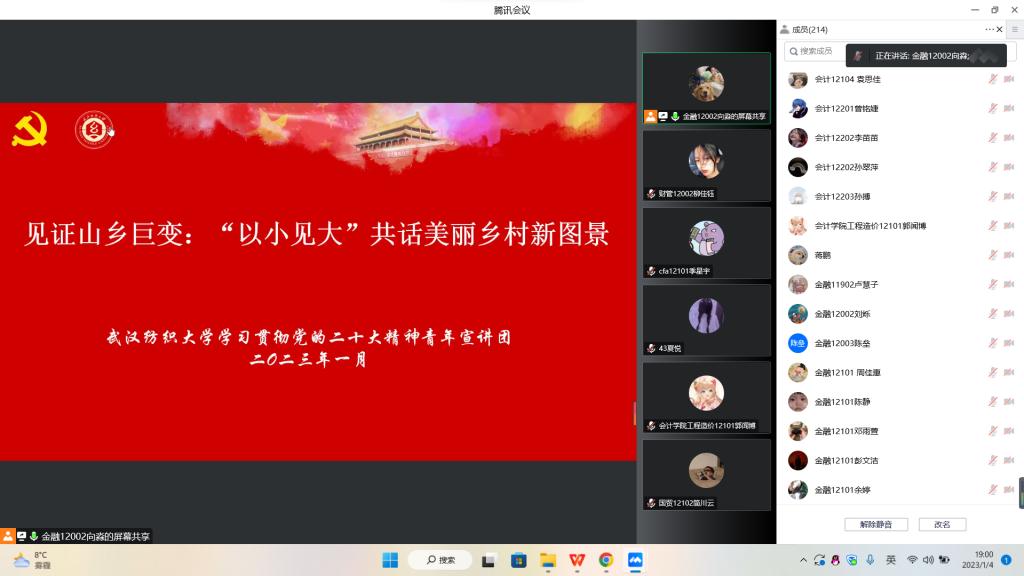Close the members panel with X icon
The image size is (1024, 576).
pyautogui.click(x=999, y=29)
